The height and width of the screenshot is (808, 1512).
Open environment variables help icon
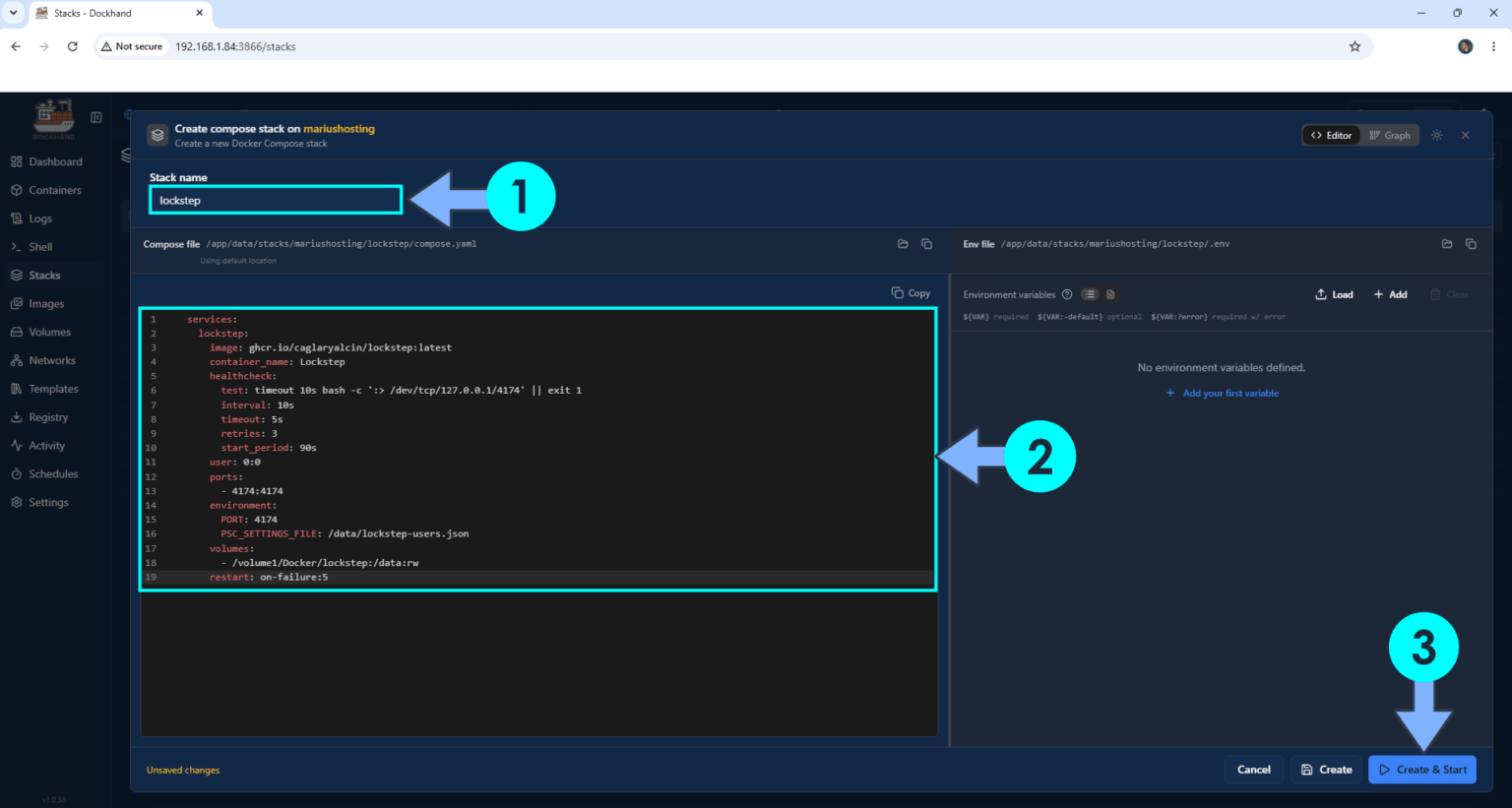1067,294
